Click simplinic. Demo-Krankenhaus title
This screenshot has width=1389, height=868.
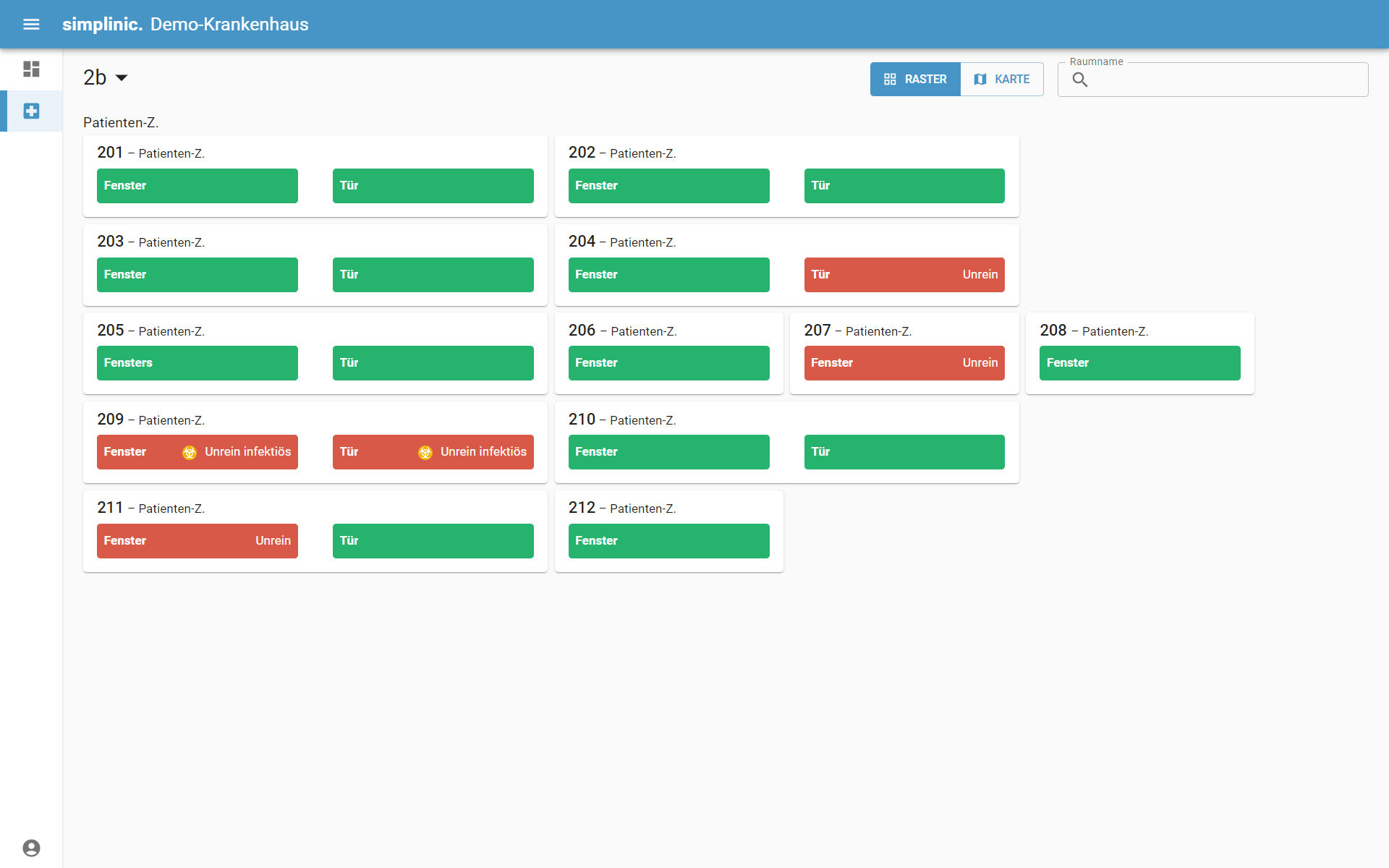click(185, 25)
